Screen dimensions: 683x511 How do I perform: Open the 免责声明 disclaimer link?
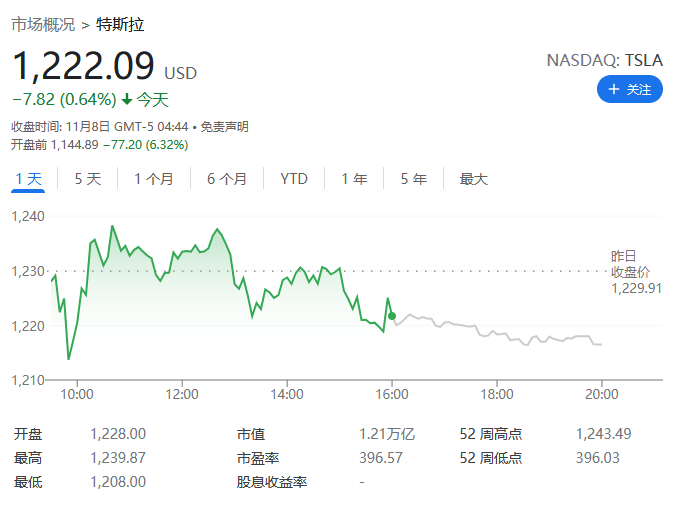click(x=224, y=127)
